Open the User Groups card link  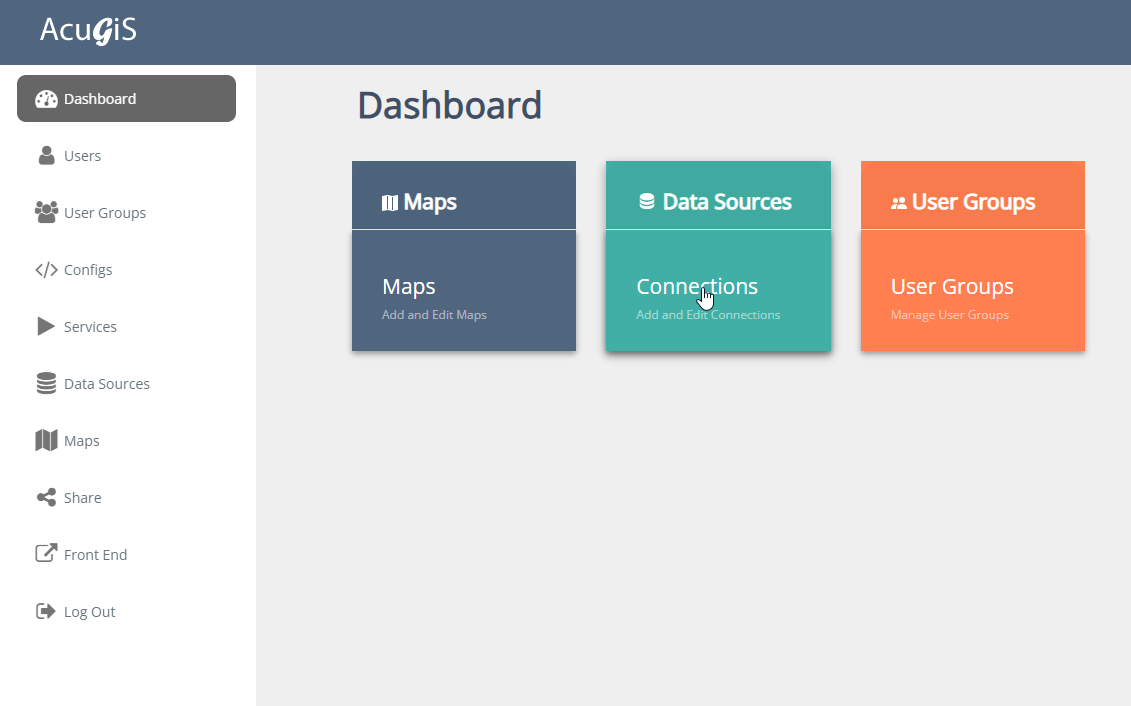tap(952, 287)
